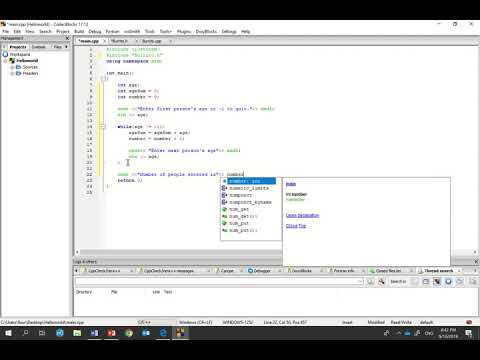This screenshot has height=360, width=480.
Task: Open the wxSmith menu
Action: click(132, 31)
